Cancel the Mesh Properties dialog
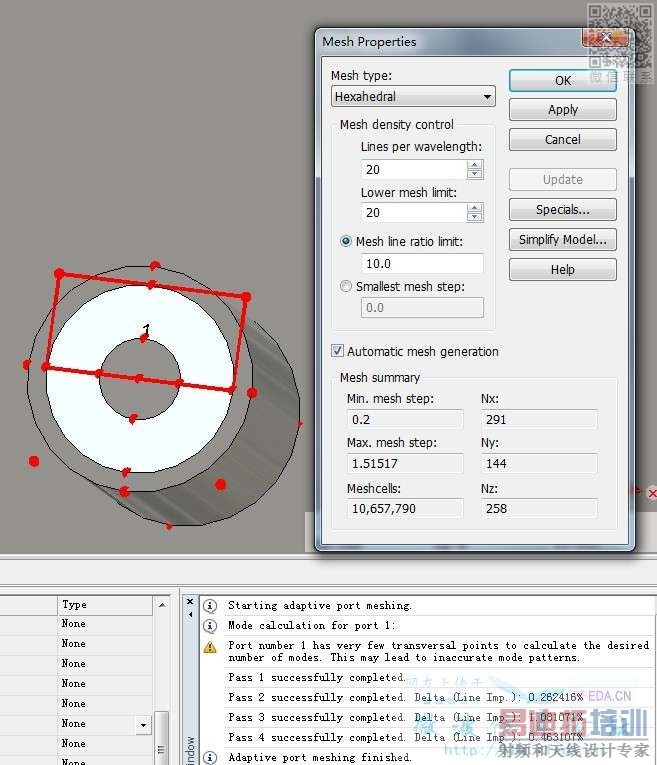Screen dimensions: 657x765 [x=562, y=140]
